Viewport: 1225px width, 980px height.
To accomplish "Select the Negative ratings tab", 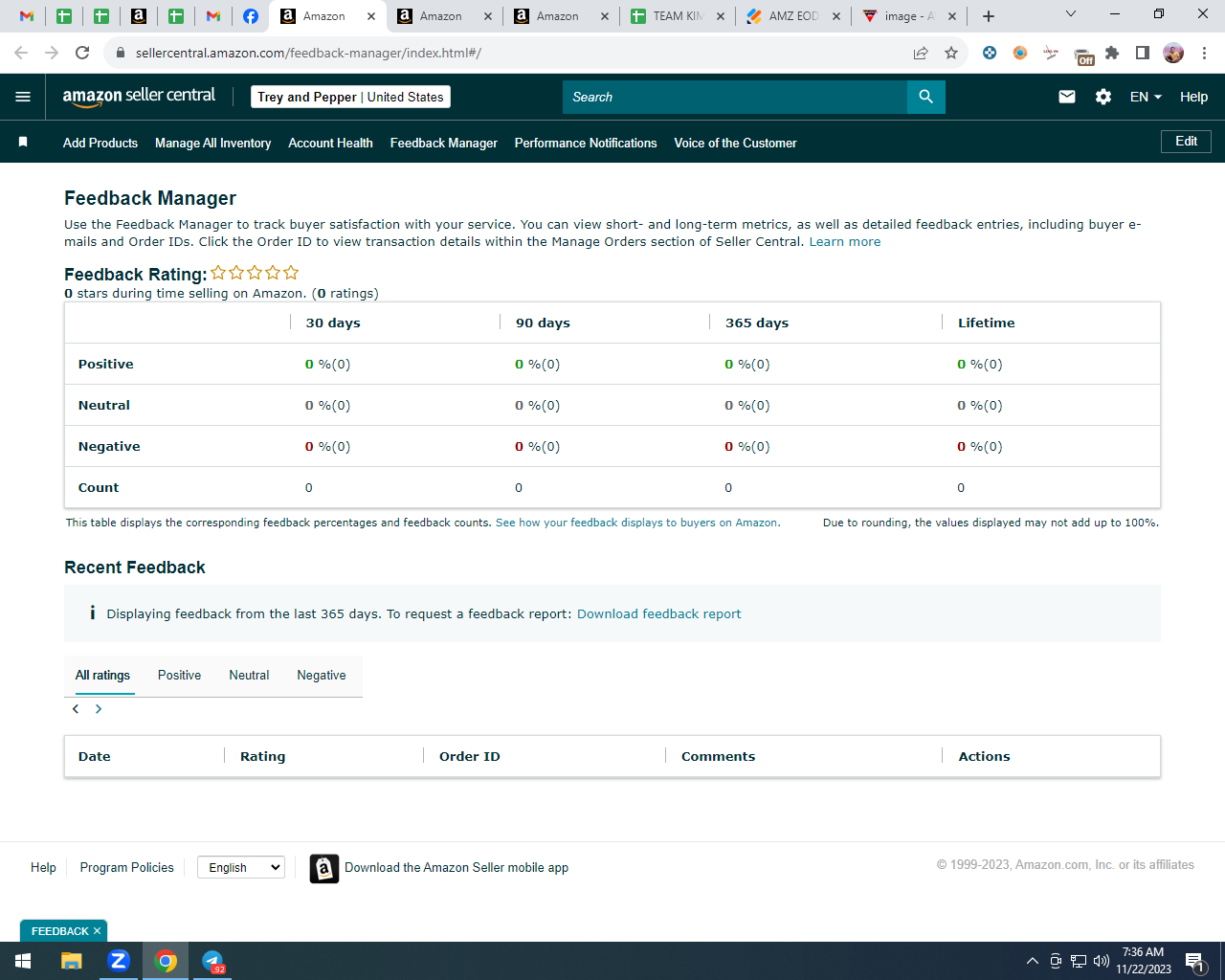I will point(322,675).
